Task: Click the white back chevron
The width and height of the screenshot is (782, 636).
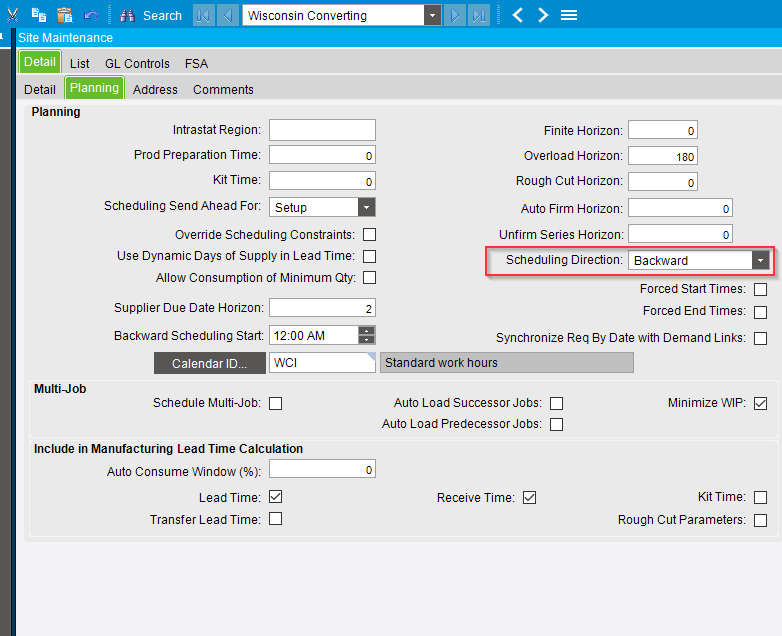Action: click(518, 15)
